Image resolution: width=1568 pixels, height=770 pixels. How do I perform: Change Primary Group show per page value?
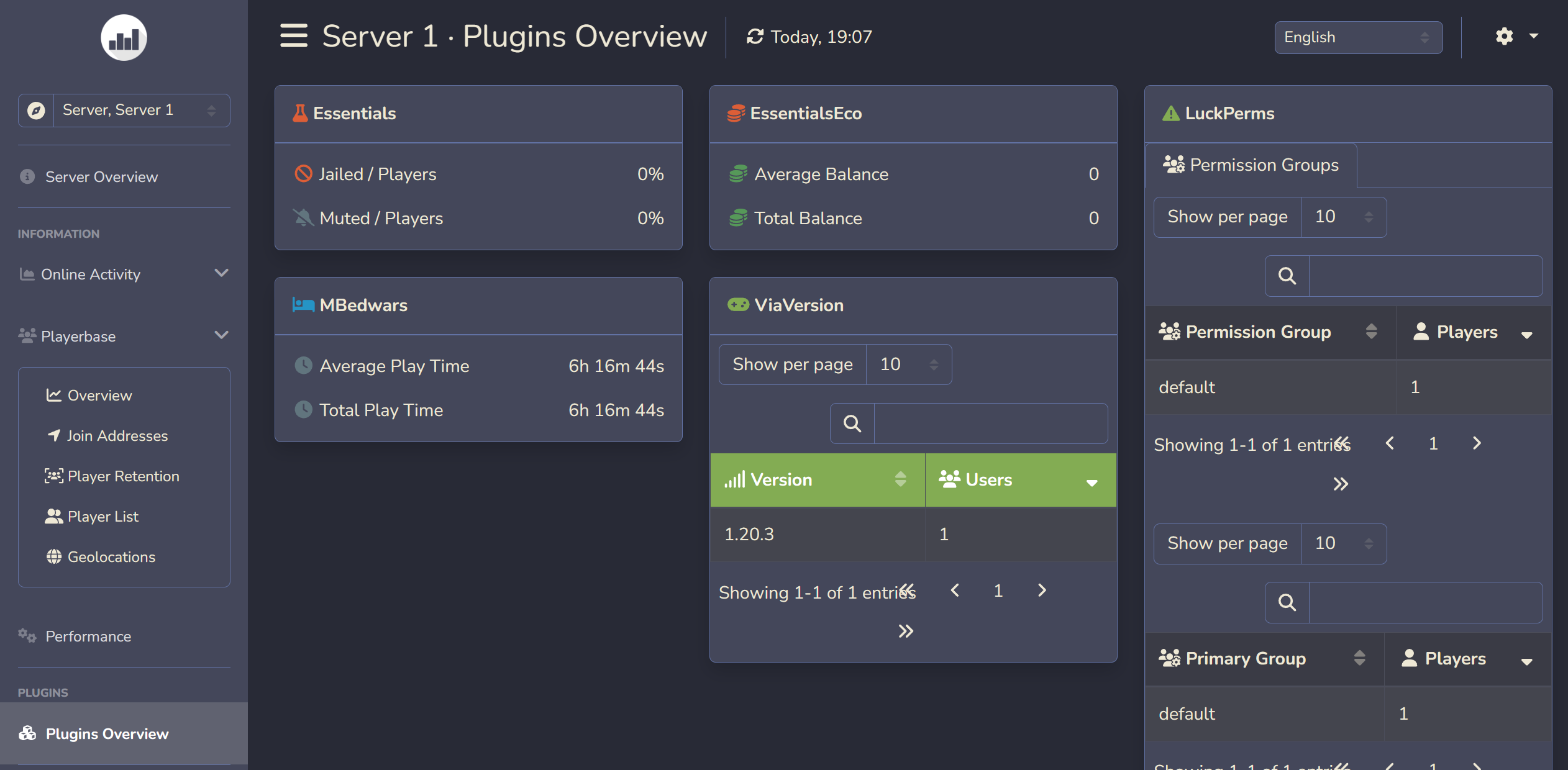point(1344,543)
